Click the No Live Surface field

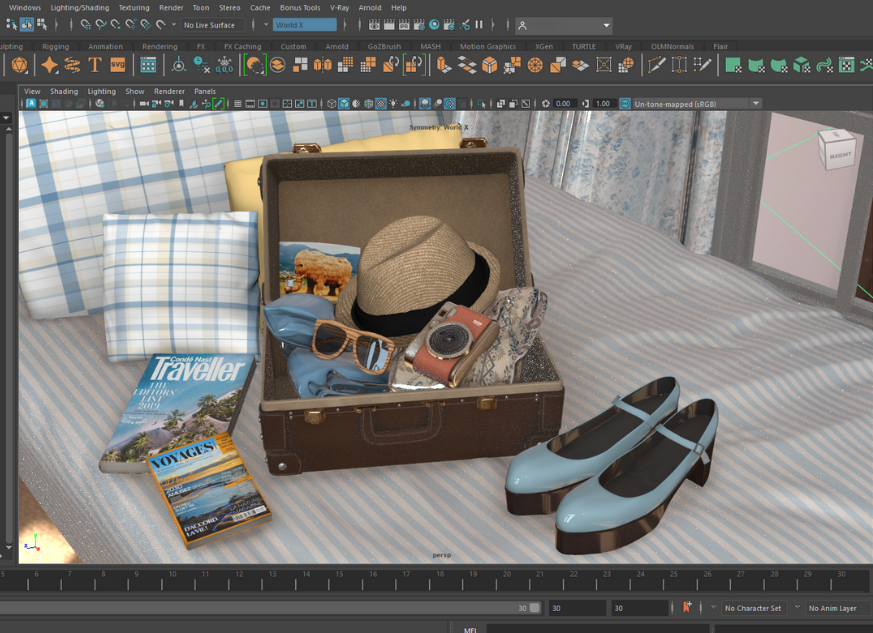(x=210, y=25)
